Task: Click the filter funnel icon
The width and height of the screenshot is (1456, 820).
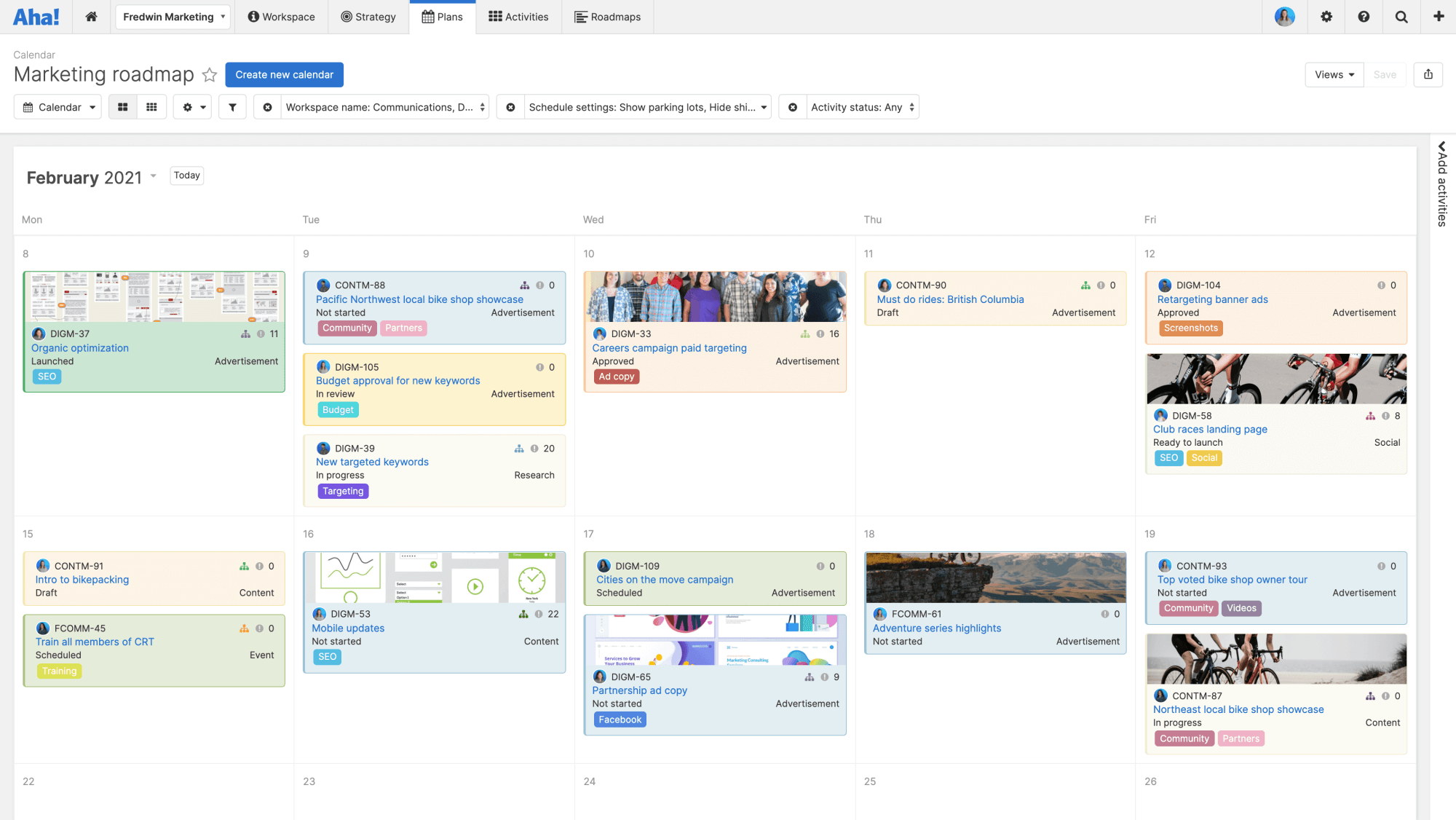Action: coord(232,107)
